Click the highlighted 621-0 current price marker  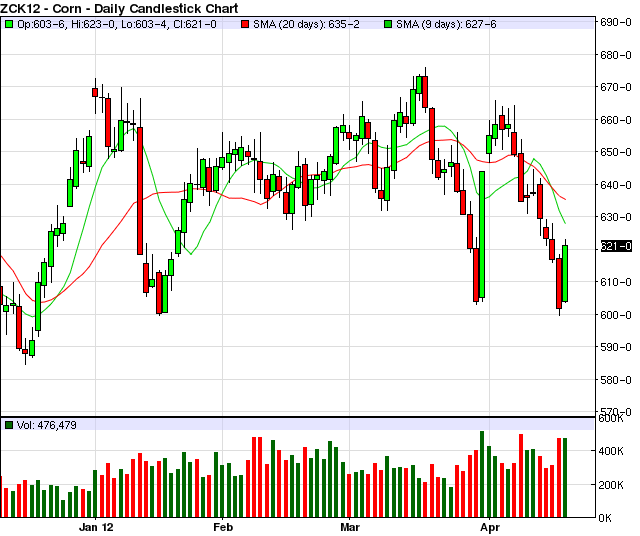(x=616, y=247)
